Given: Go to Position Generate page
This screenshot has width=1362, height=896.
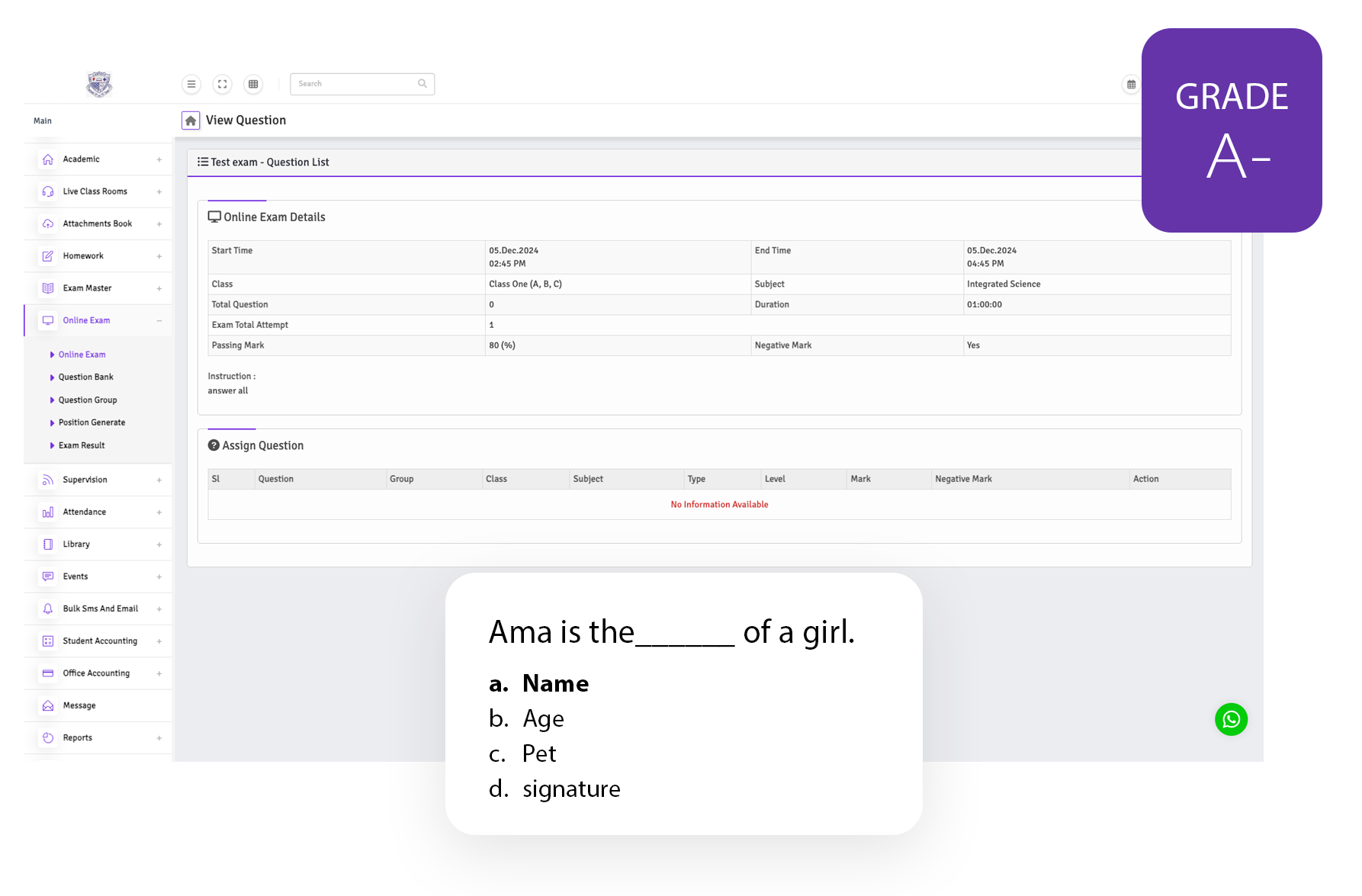Looking at the screenshot, I should point(92,422).
